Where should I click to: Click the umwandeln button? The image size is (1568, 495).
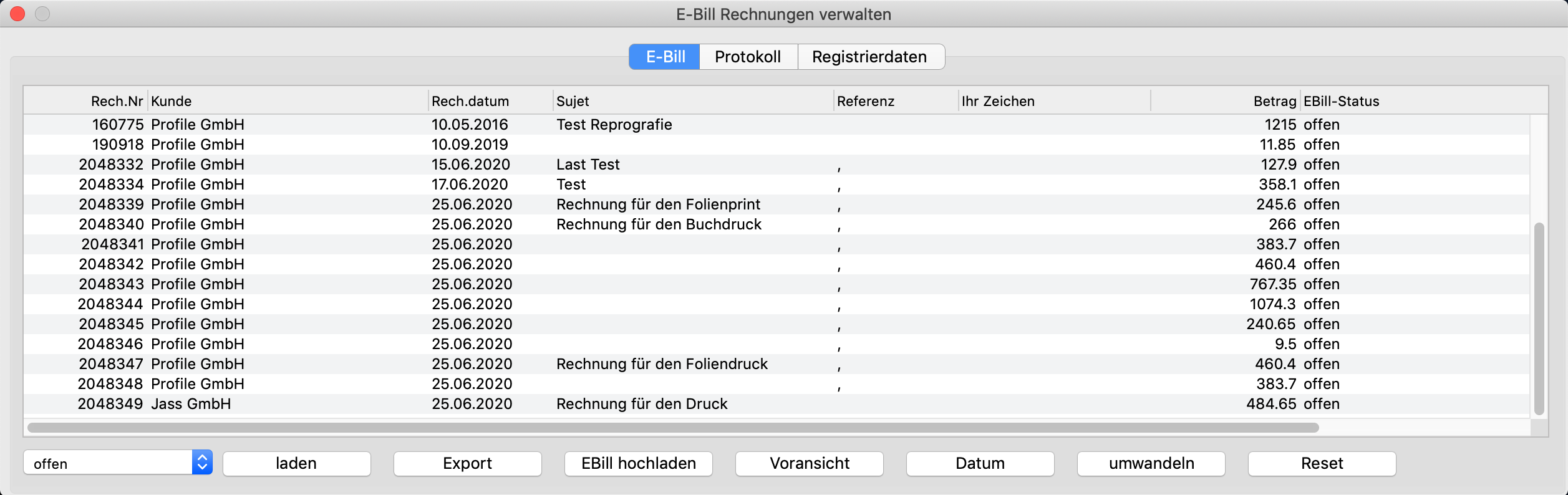(1151, 463)
